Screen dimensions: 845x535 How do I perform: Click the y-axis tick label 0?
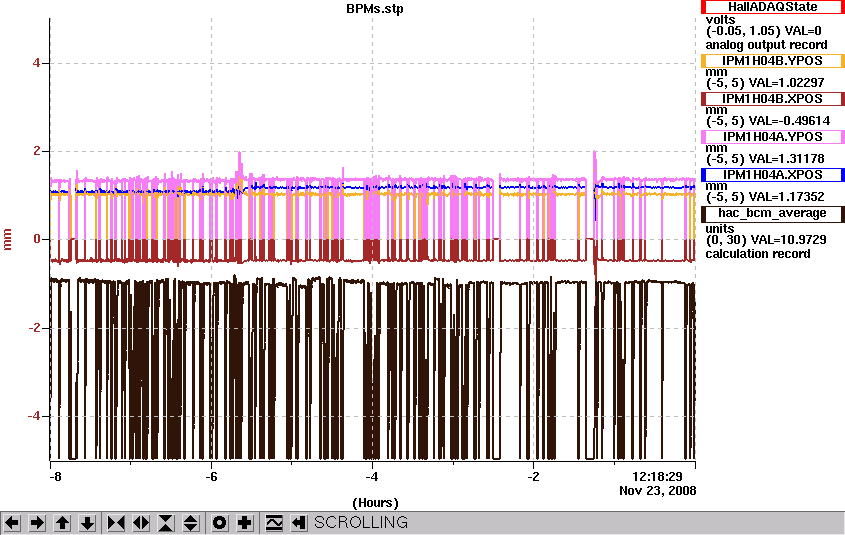36,239
